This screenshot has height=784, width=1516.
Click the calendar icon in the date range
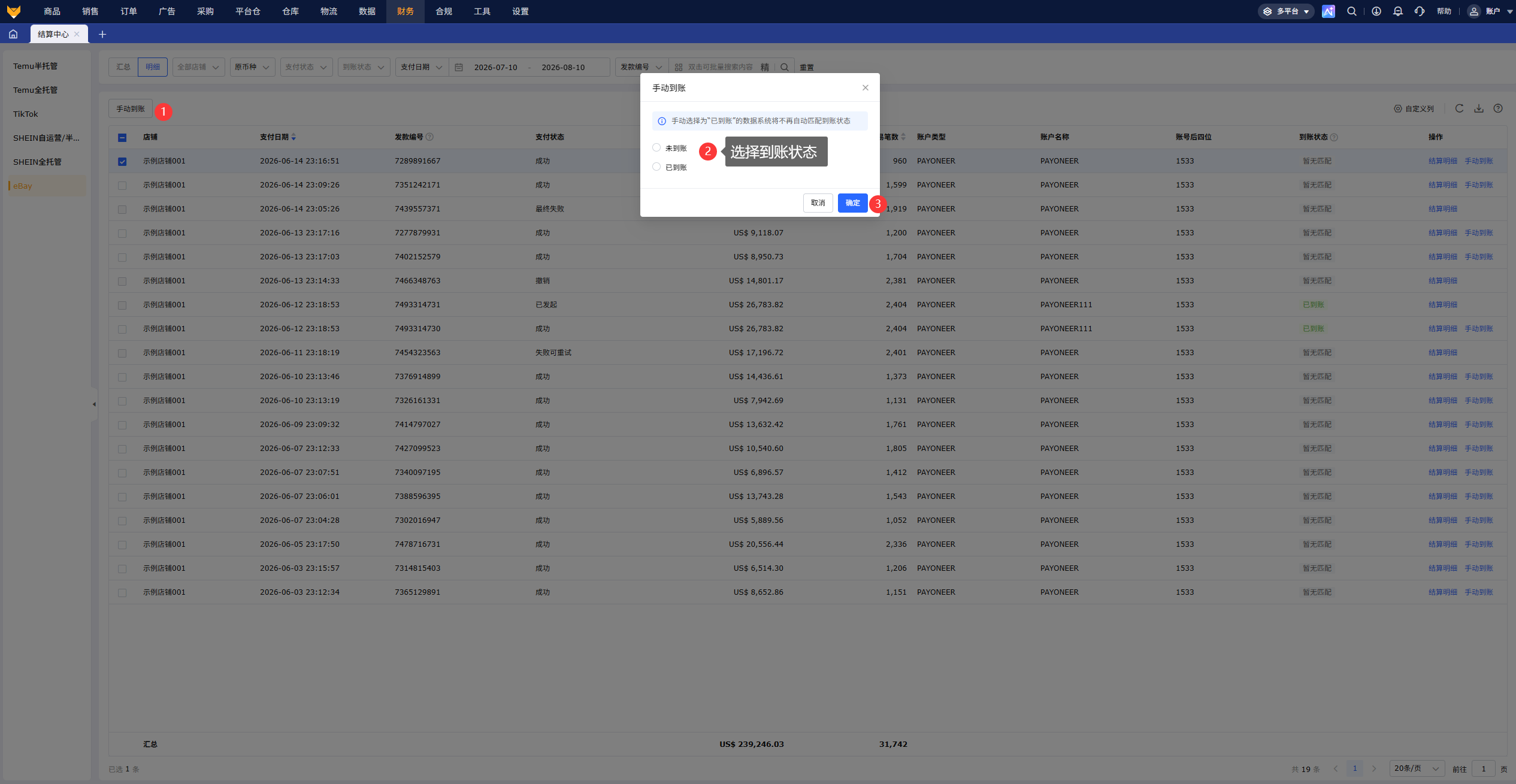459,67
